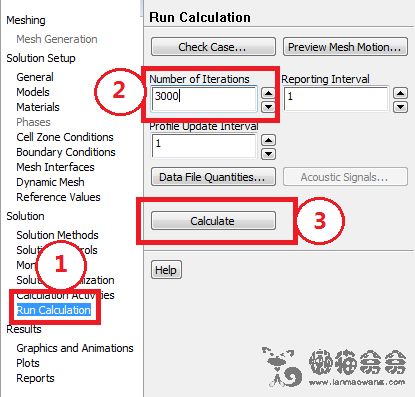Open the Help button

coord(166,270)
